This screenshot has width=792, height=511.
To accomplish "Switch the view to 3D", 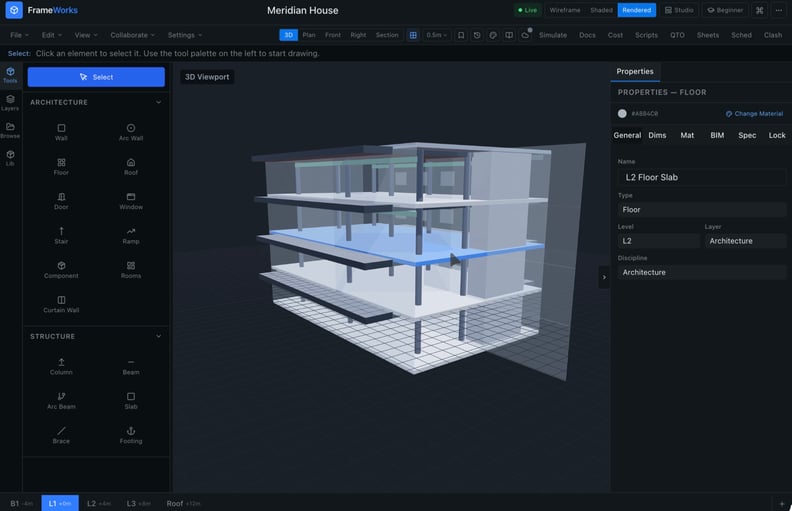I will [x=288, y=35].
